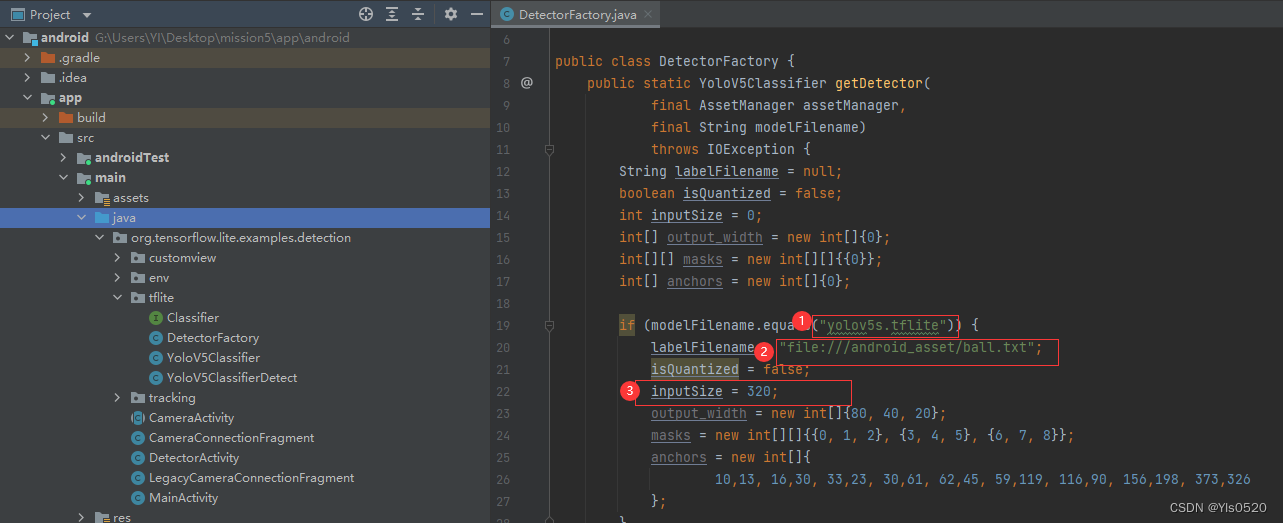Expand the customview package chevron
The image size is (1283, 523).
point(118,258)
